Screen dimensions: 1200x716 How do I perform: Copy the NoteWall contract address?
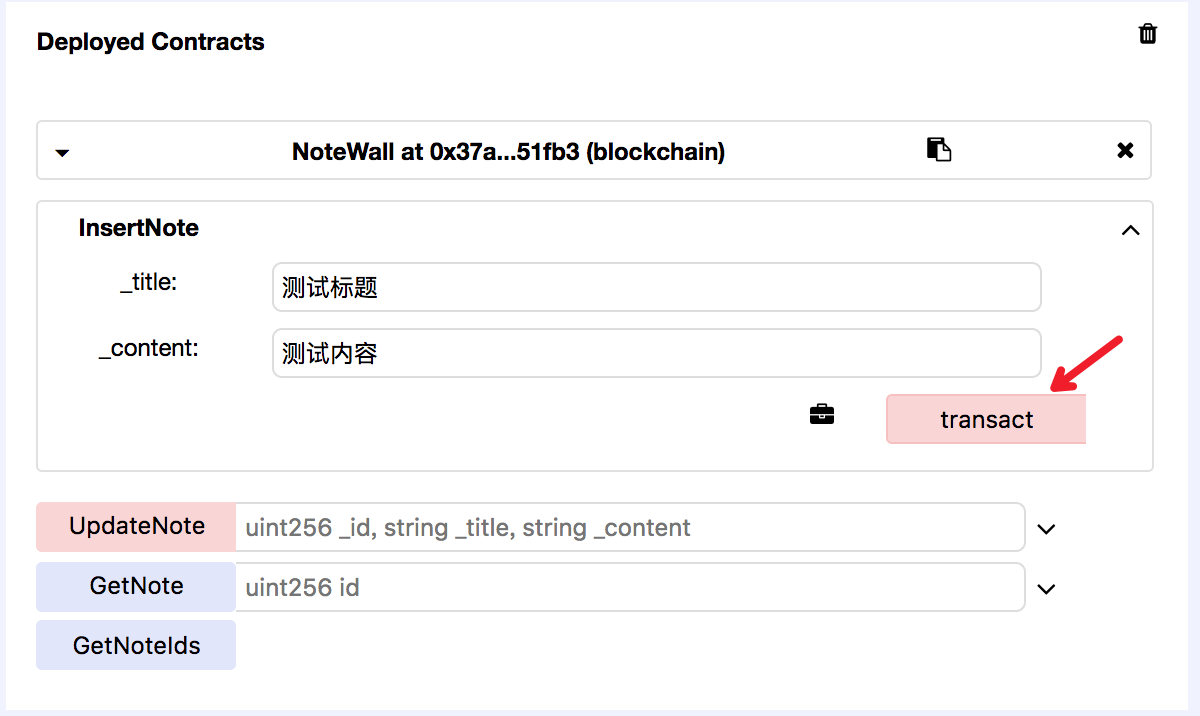click(938, 150)
